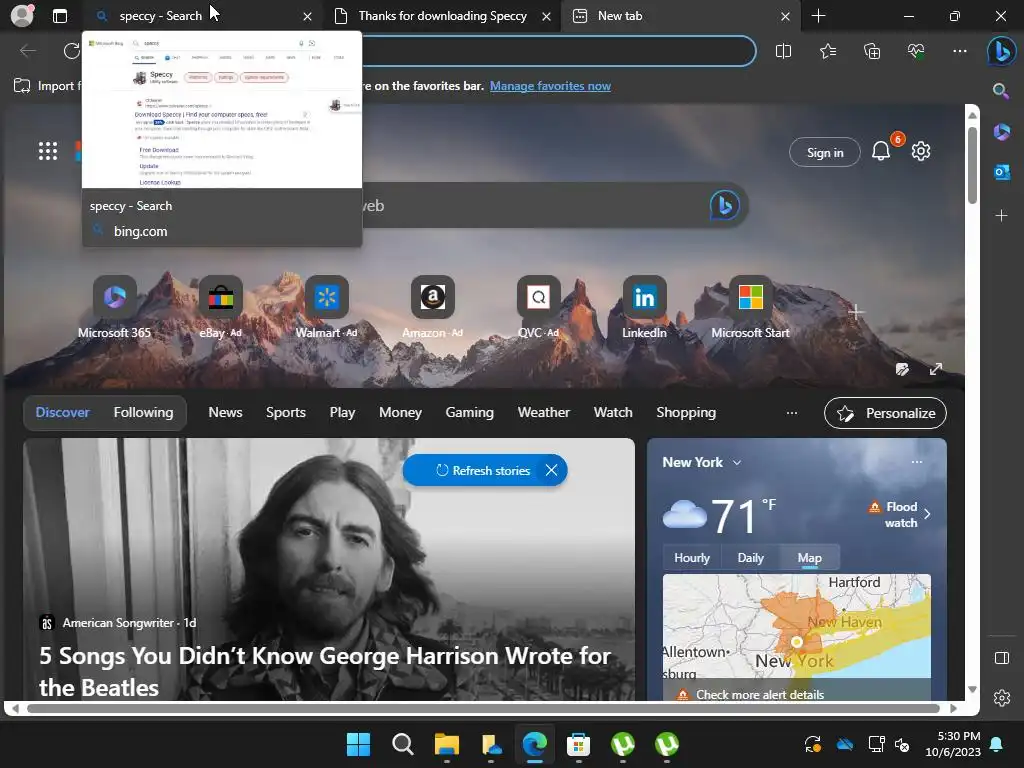Open a new tab with plus button

click(x=818, y=16)
